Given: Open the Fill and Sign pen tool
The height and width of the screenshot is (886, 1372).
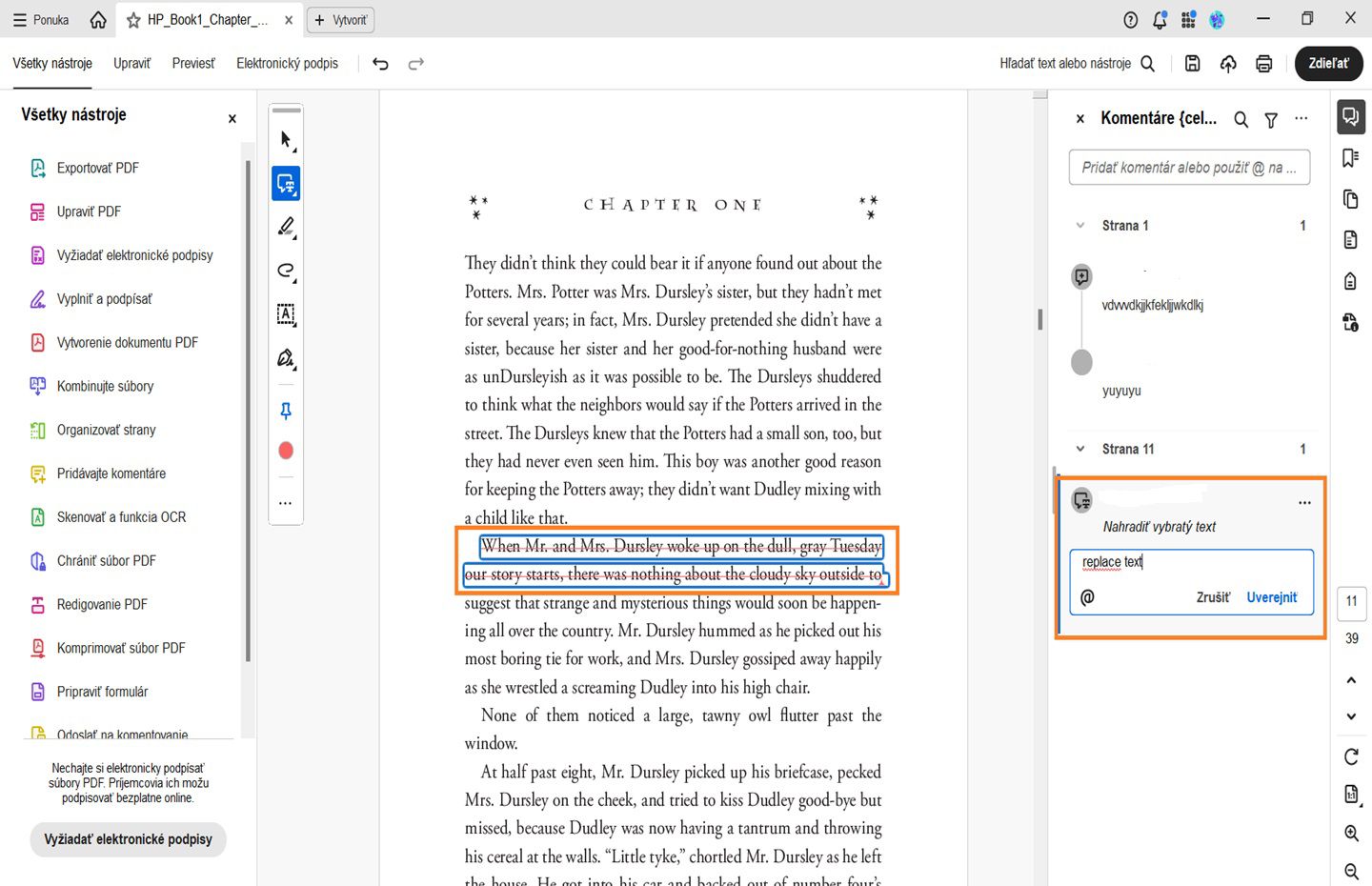Looking at the screenshot, I should [x=285, y=358].
